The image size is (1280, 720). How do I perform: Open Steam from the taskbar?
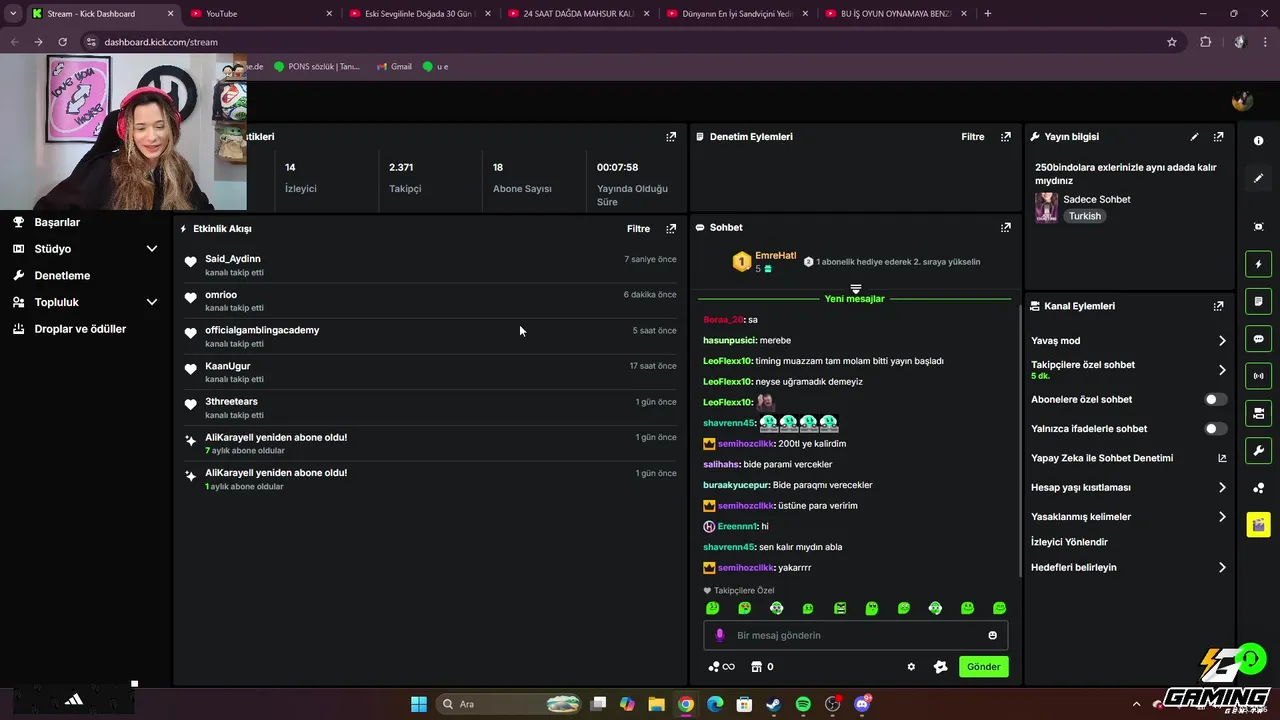(x=774, y=704)
